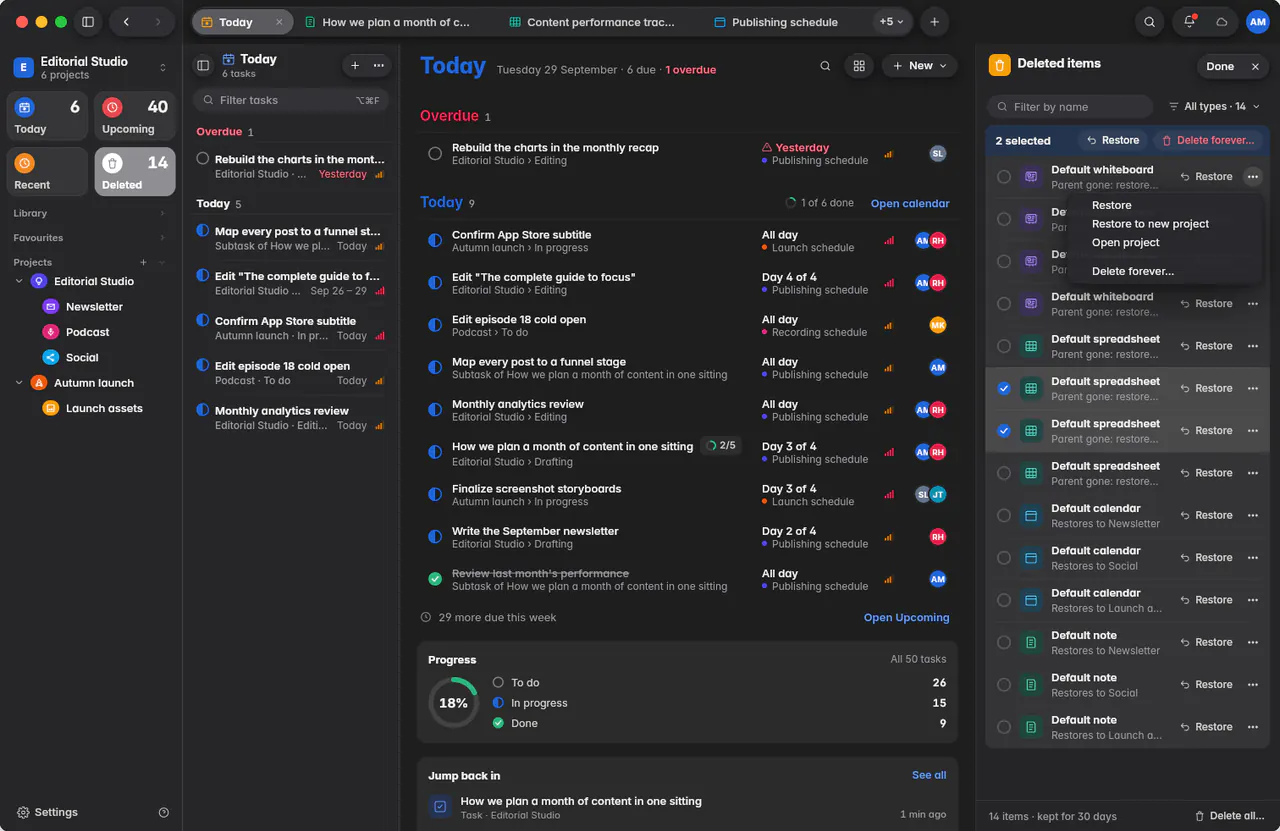Viewport: 1280px width, 831px height.
Task: Add a project with plus beside Projects
Action: [x=143, y=262]
